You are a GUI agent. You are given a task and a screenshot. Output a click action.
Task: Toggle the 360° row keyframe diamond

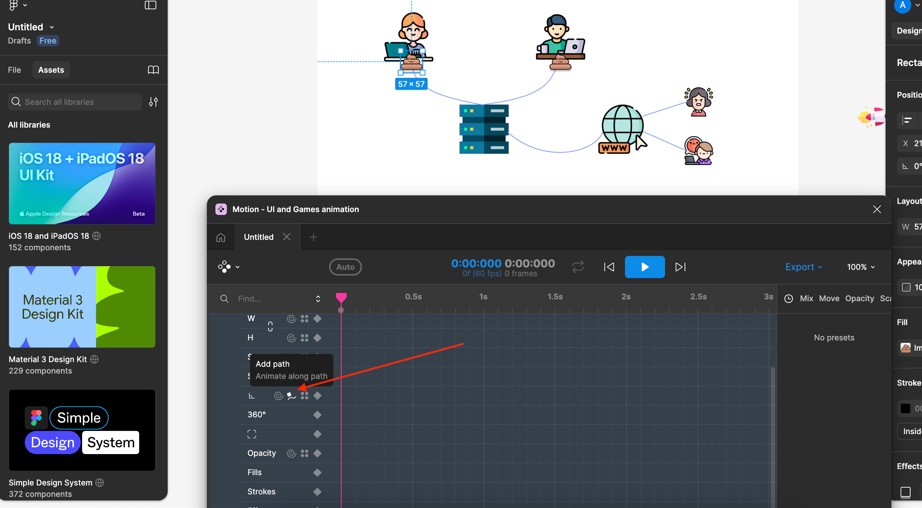click(318, 415)
